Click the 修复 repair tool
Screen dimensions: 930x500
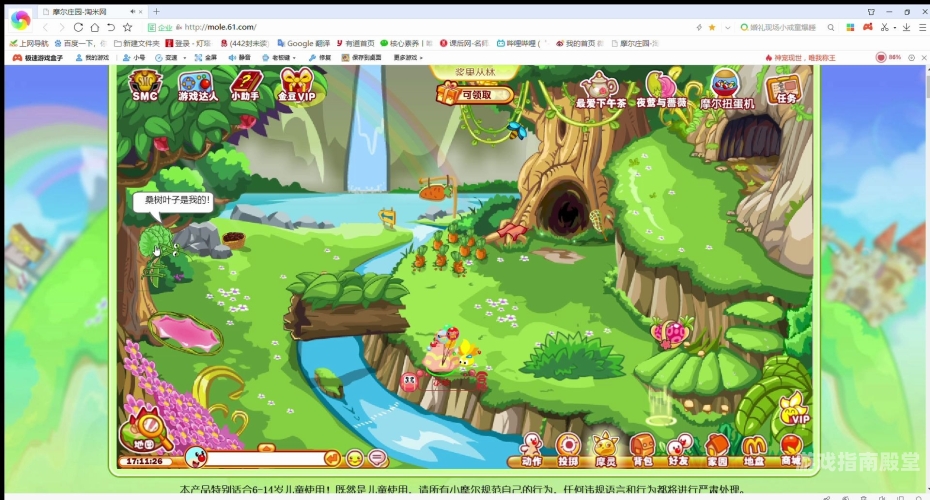[320, 58]
